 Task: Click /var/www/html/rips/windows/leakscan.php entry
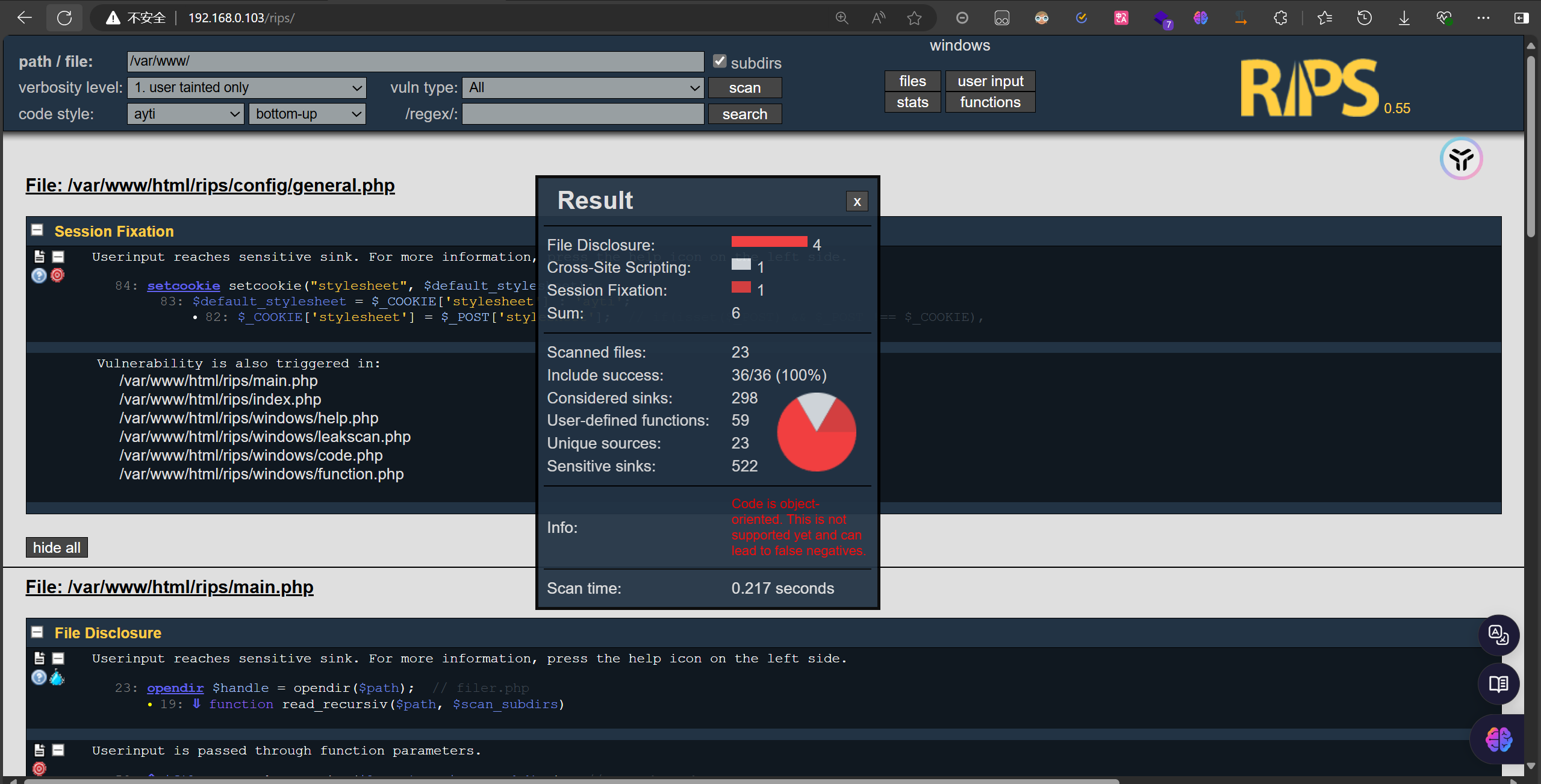265,437
